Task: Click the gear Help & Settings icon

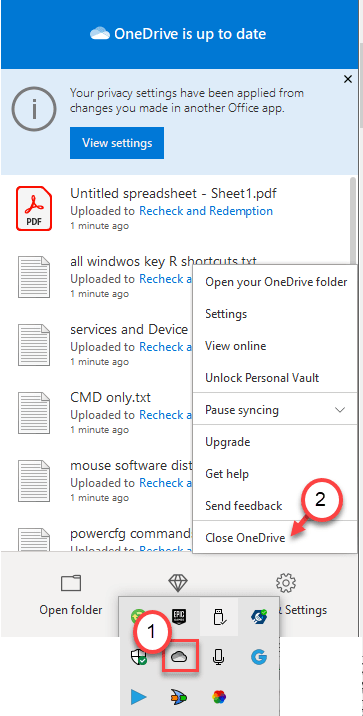Action: [x=286, y=583]
